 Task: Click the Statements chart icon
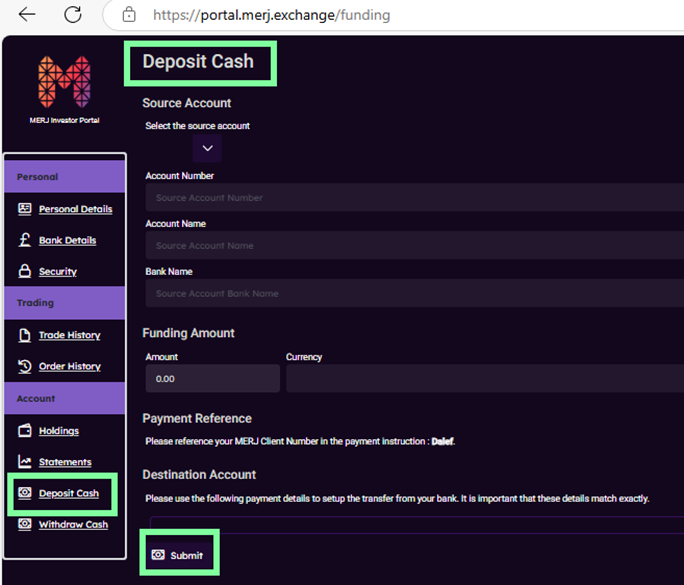pos(25,461)
